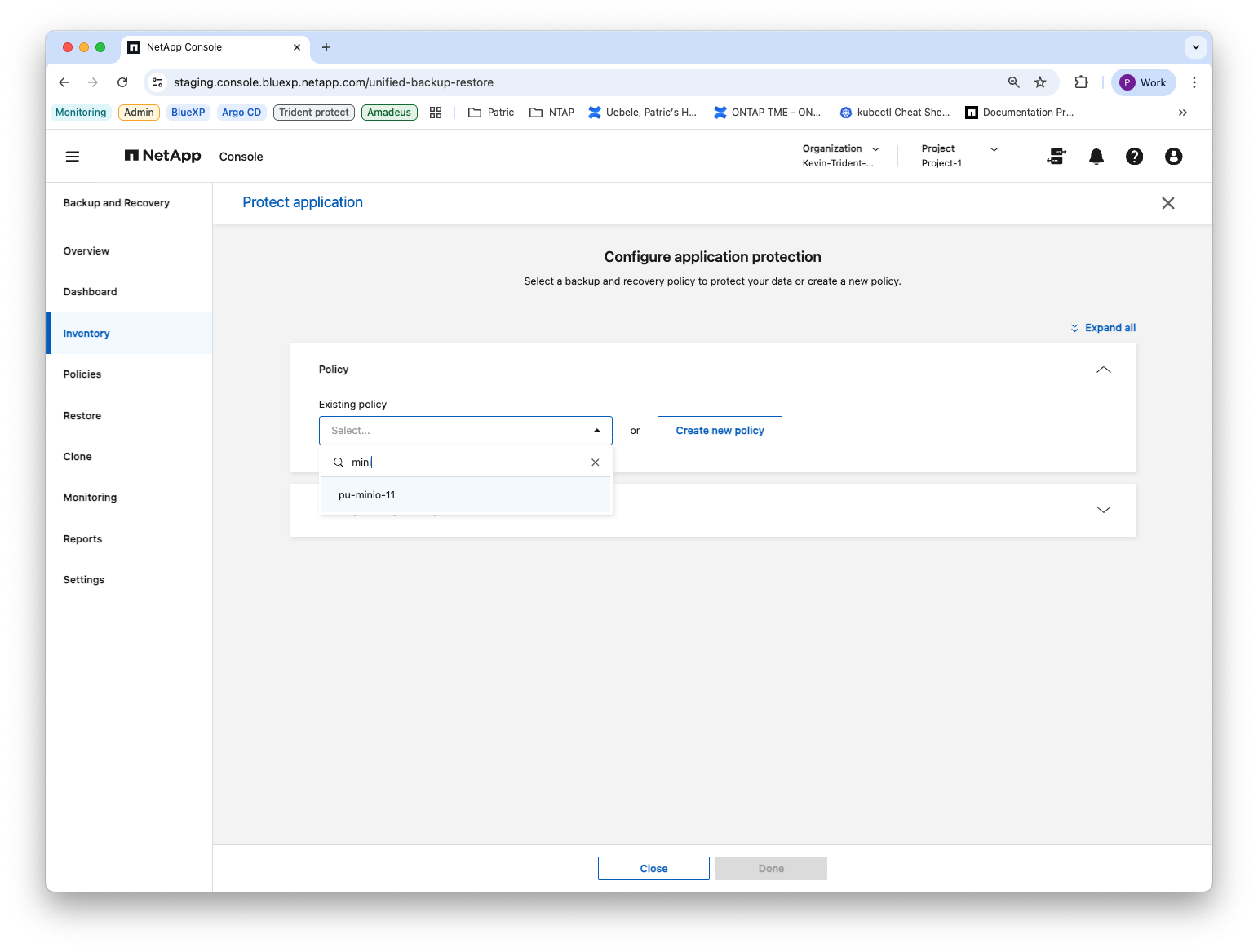Open Policies in the sidebar
This screenshot has width=1258, height=952.
coord(129,374)
